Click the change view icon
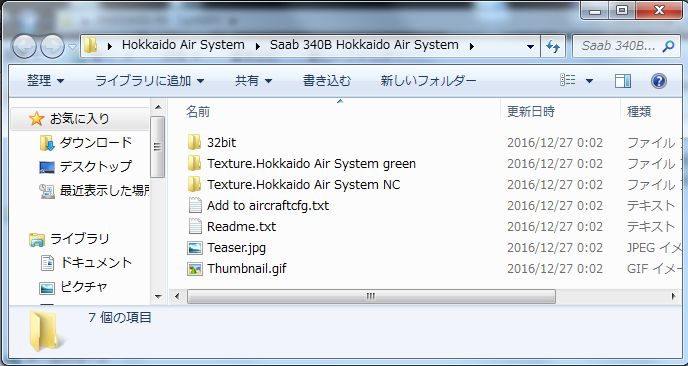Image resolution: width=688 pixels, height=366 pixels. pos(568,80)
